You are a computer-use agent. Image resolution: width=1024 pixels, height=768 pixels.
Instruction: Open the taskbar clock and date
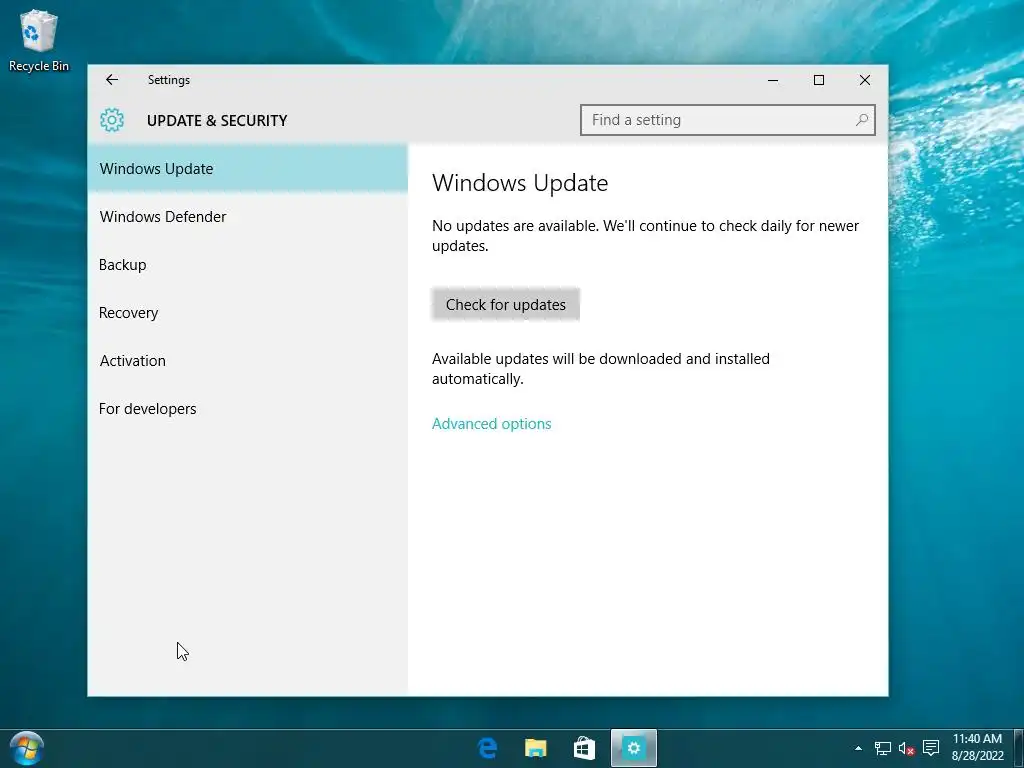click(x=977, y=748)
